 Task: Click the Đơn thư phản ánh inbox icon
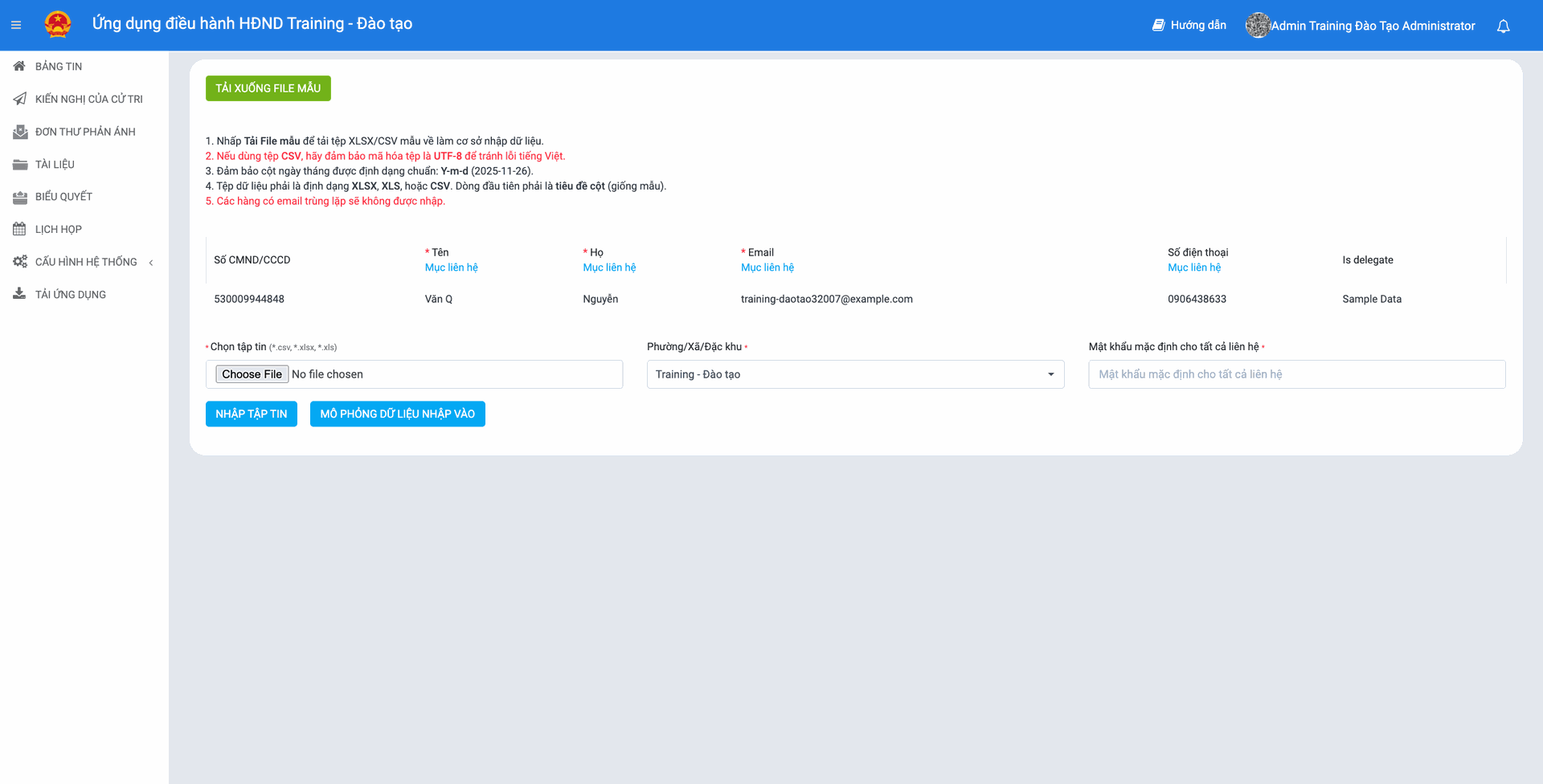(19, 132)
